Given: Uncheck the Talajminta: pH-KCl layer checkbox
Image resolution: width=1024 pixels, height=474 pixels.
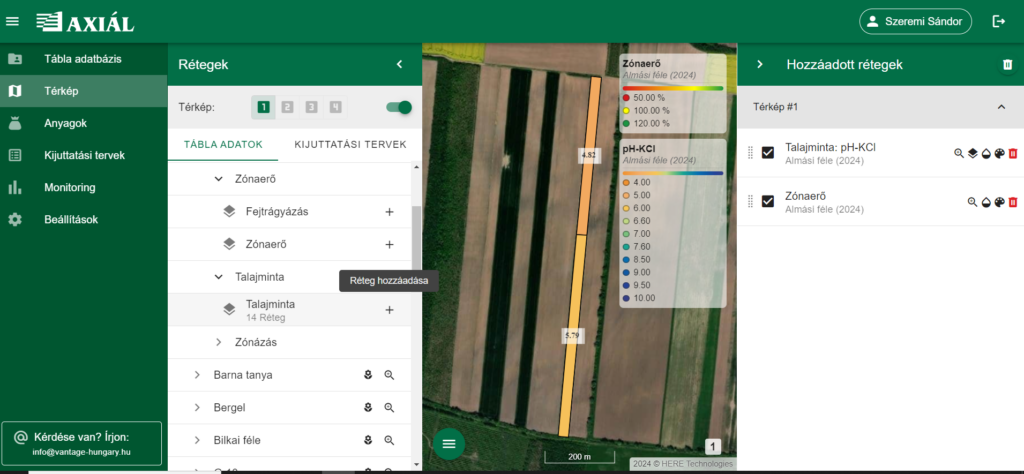Looking at the screenshot, I should click(768, 153).
